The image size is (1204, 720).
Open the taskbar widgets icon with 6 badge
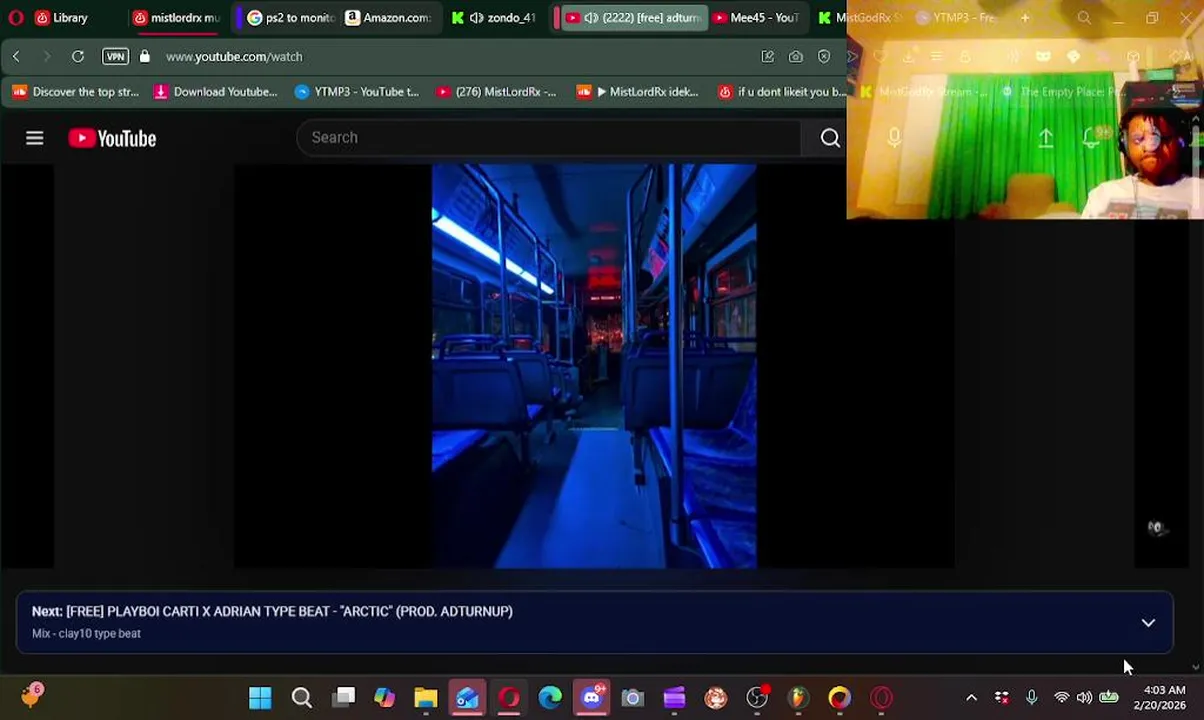tap(31, 695)
